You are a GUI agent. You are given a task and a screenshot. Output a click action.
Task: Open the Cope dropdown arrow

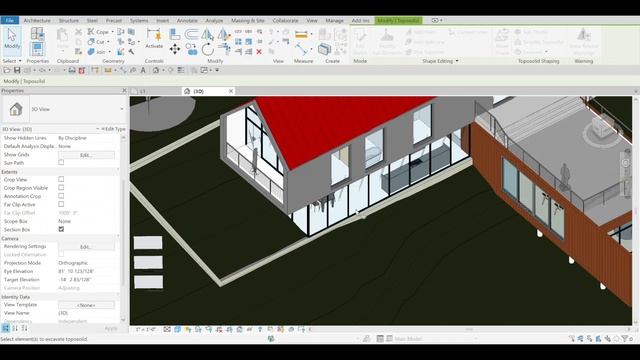click(112, 32)
